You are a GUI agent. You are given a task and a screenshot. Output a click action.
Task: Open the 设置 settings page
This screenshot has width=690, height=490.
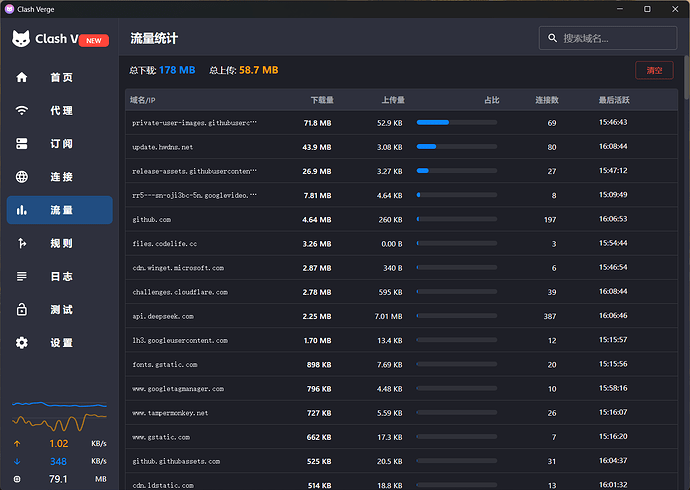coord(59,343)
